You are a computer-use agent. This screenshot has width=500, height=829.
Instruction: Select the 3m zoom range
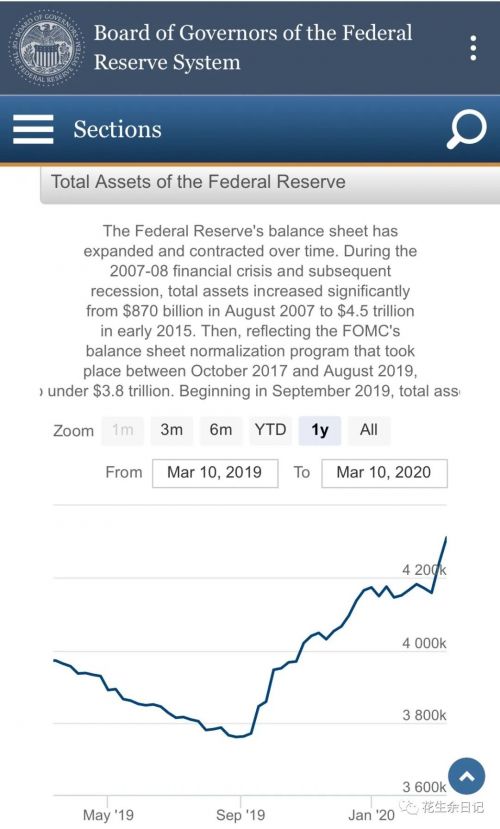coord(172,430)
